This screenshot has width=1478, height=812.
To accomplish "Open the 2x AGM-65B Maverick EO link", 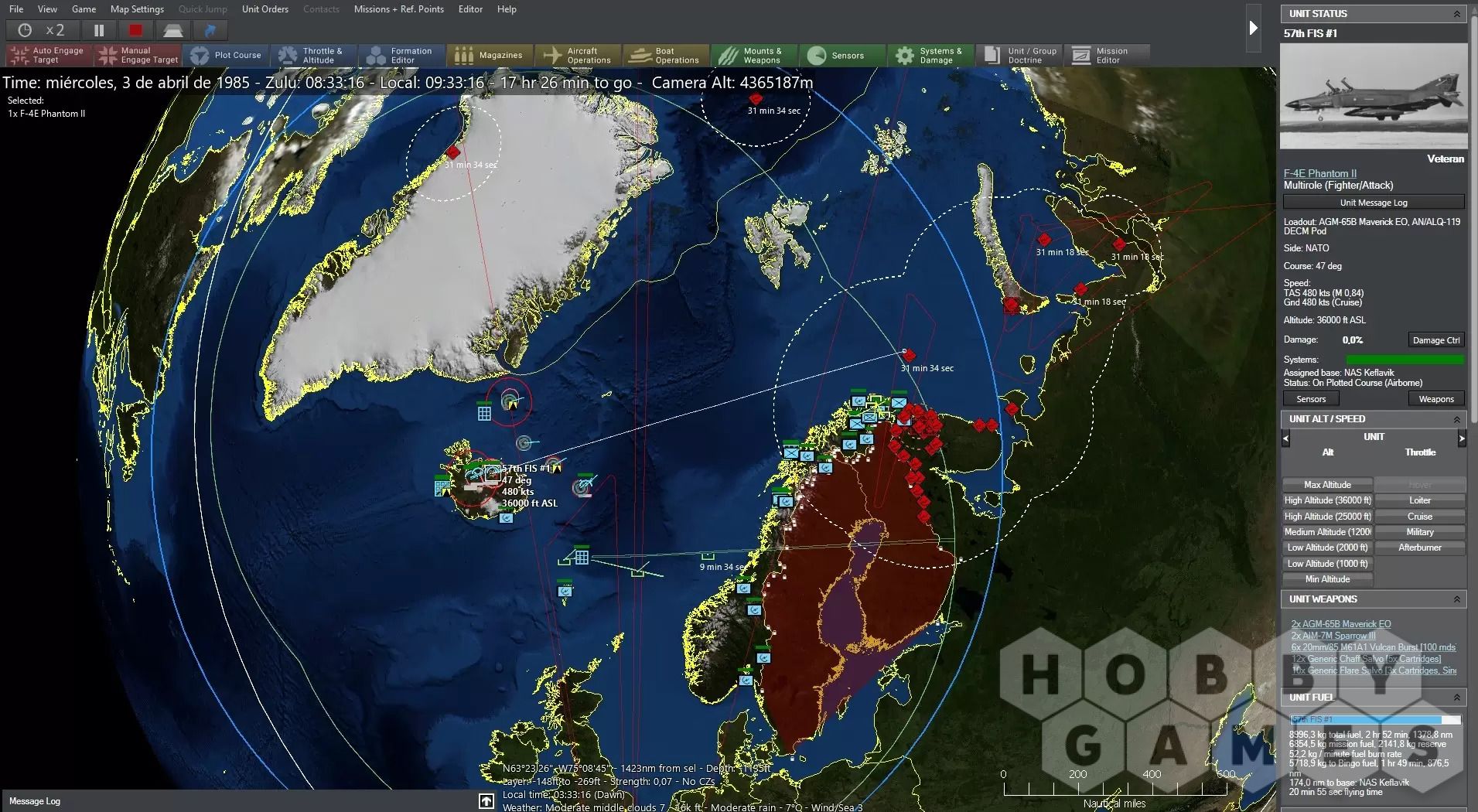I will (x=1340, y=624).
